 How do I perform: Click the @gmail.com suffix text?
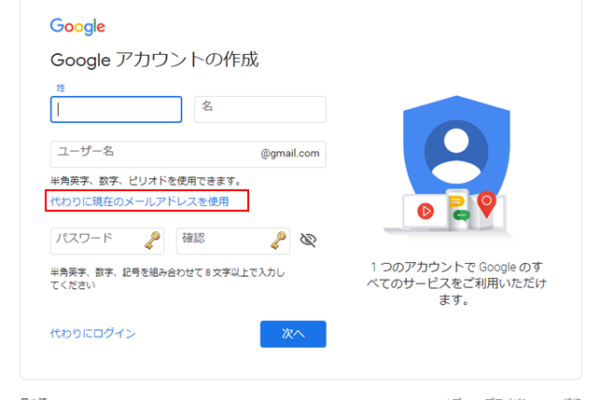point(290,153)
